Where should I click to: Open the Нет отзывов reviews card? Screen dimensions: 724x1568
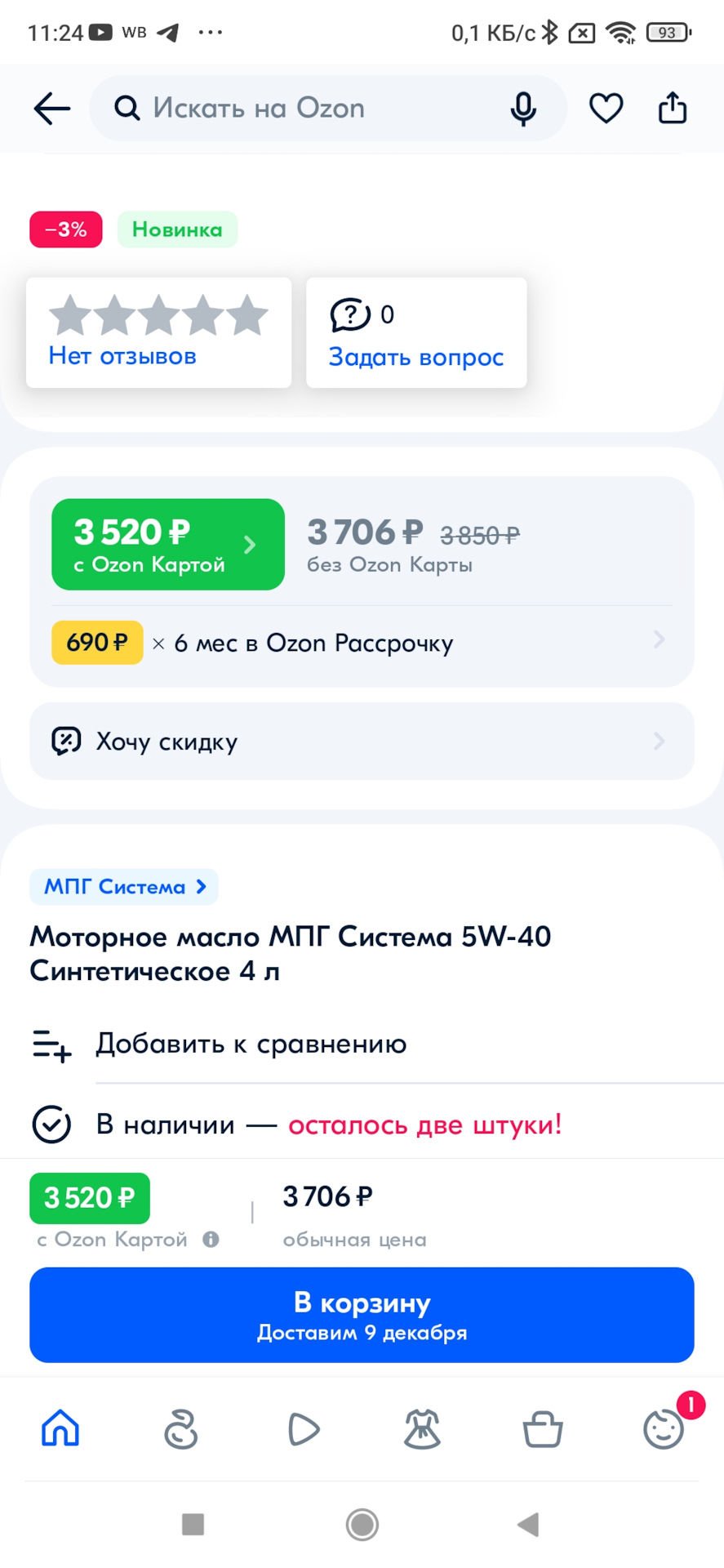[x=158, y=332]
